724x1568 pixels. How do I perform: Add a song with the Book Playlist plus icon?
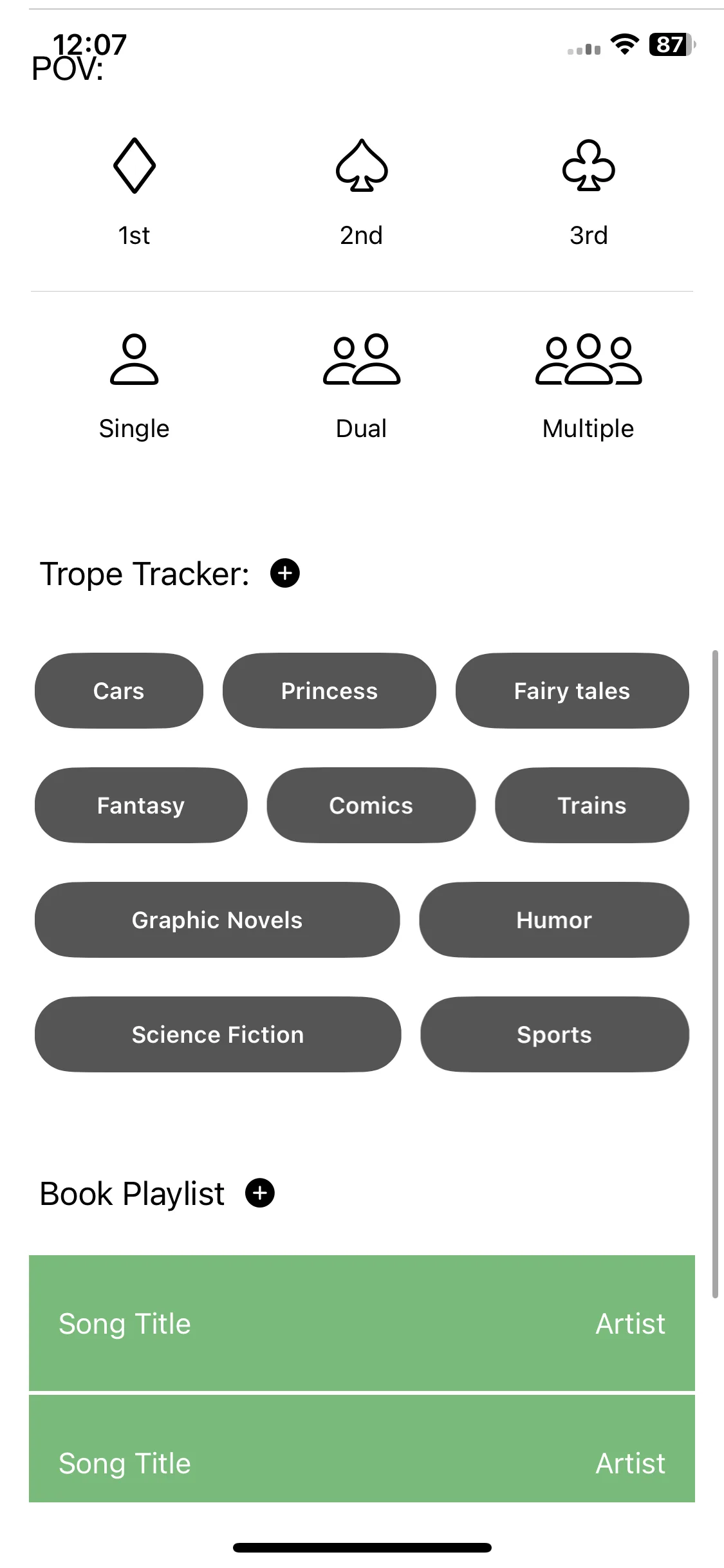[x=260, y=1193]
